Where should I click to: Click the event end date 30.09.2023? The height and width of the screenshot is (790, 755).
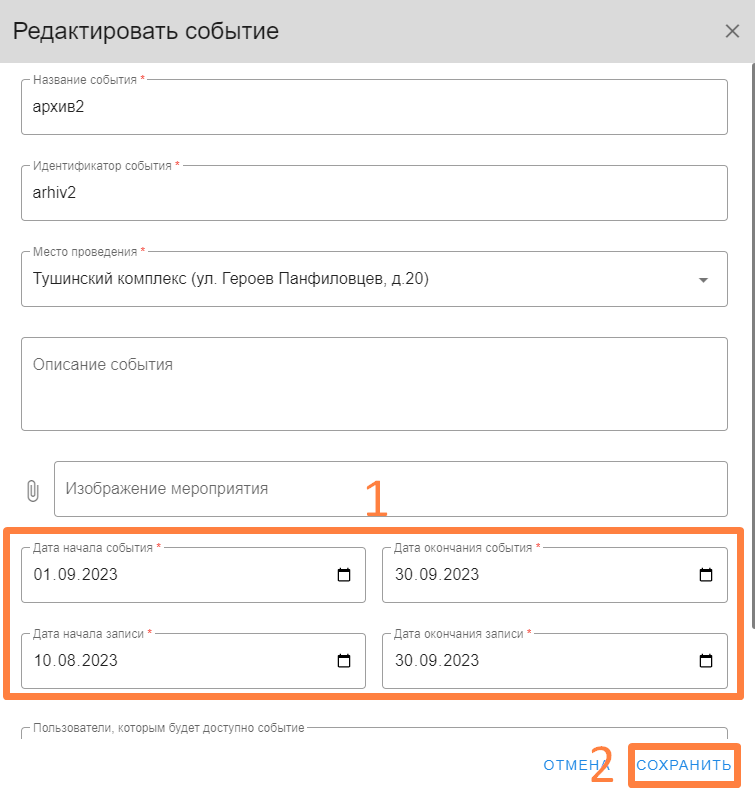pos(437,574)
